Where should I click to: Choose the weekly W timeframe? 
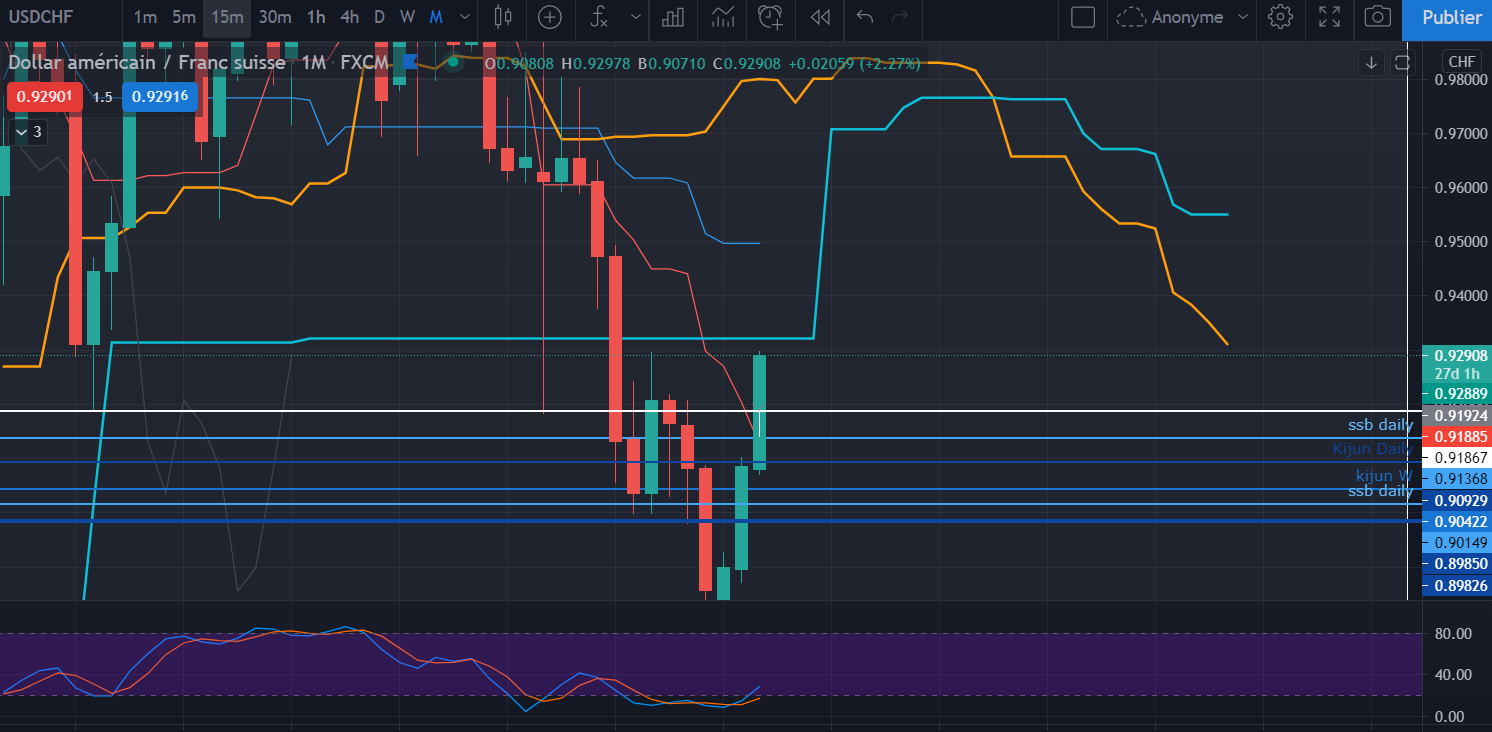(407, 17)
